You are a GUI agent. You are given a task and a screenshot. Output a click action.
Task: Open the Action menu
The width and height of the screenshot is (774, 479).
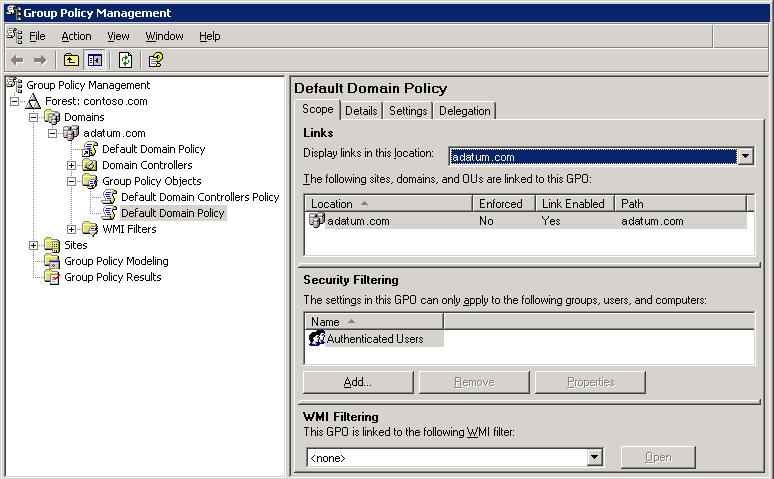pos(76,36)
